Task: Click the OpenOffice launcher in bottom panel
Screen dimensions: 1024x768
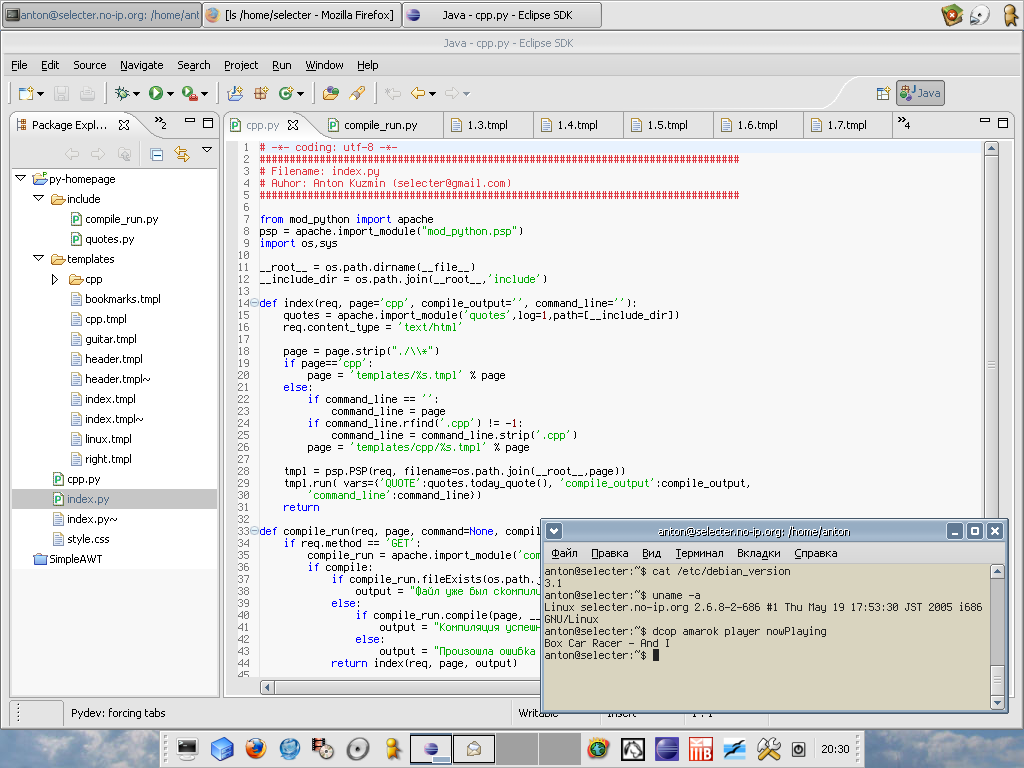Action: click(735, 748)
